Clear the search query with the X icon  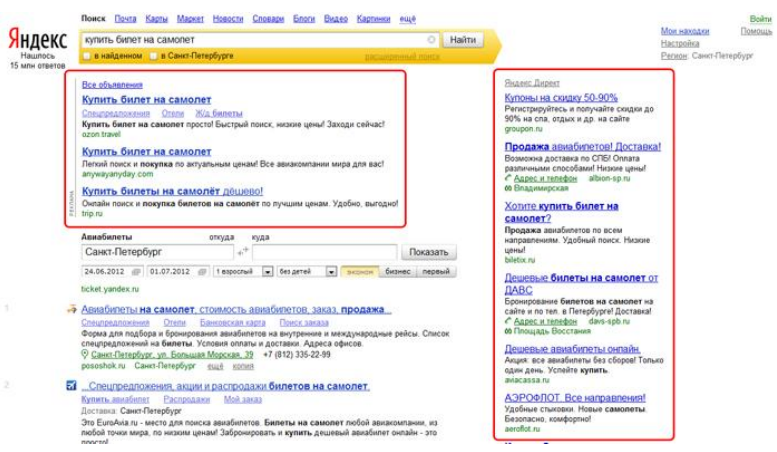[x=431, y=40]
